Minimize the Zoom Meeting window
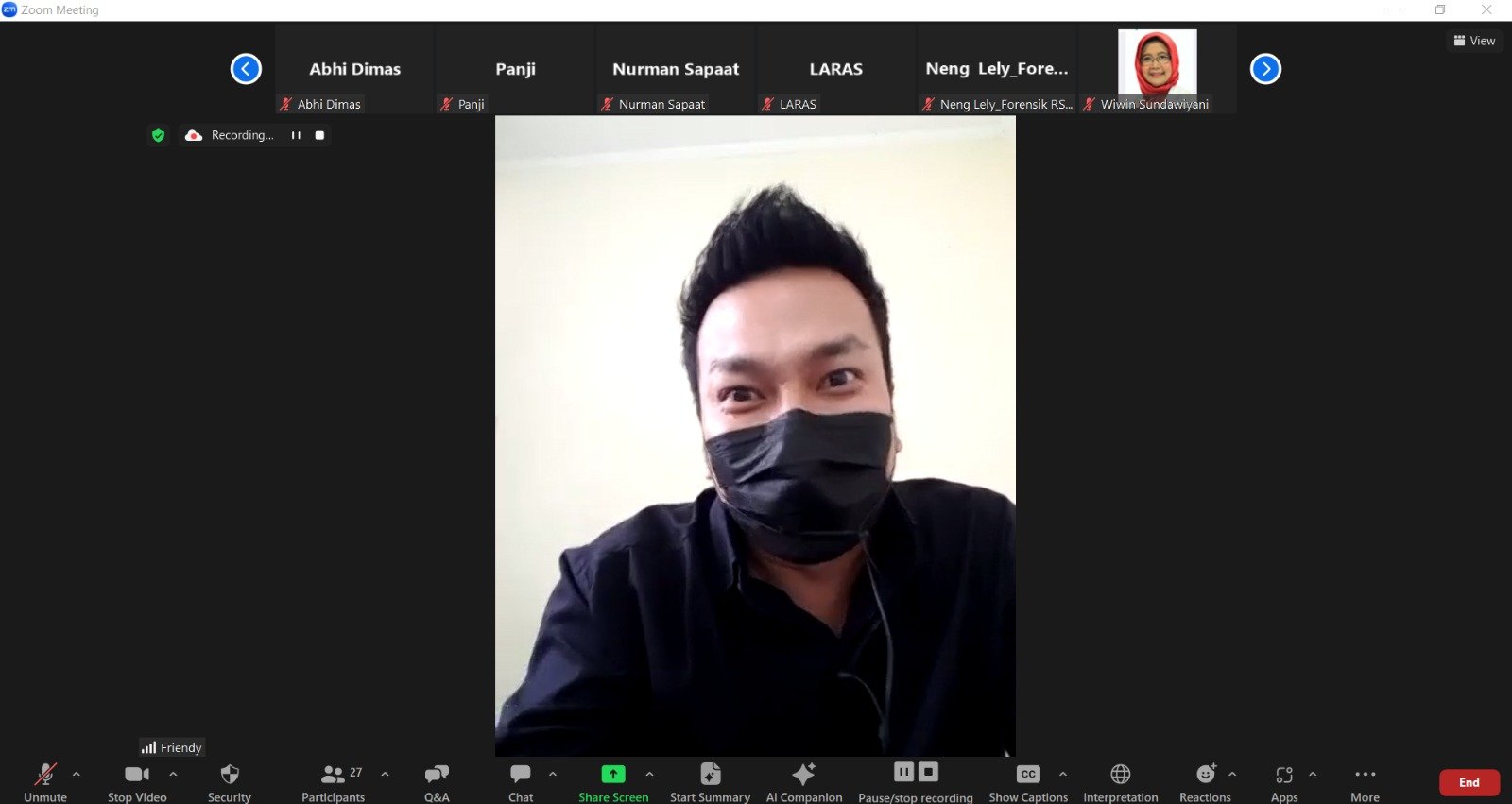 point(1395,9)
